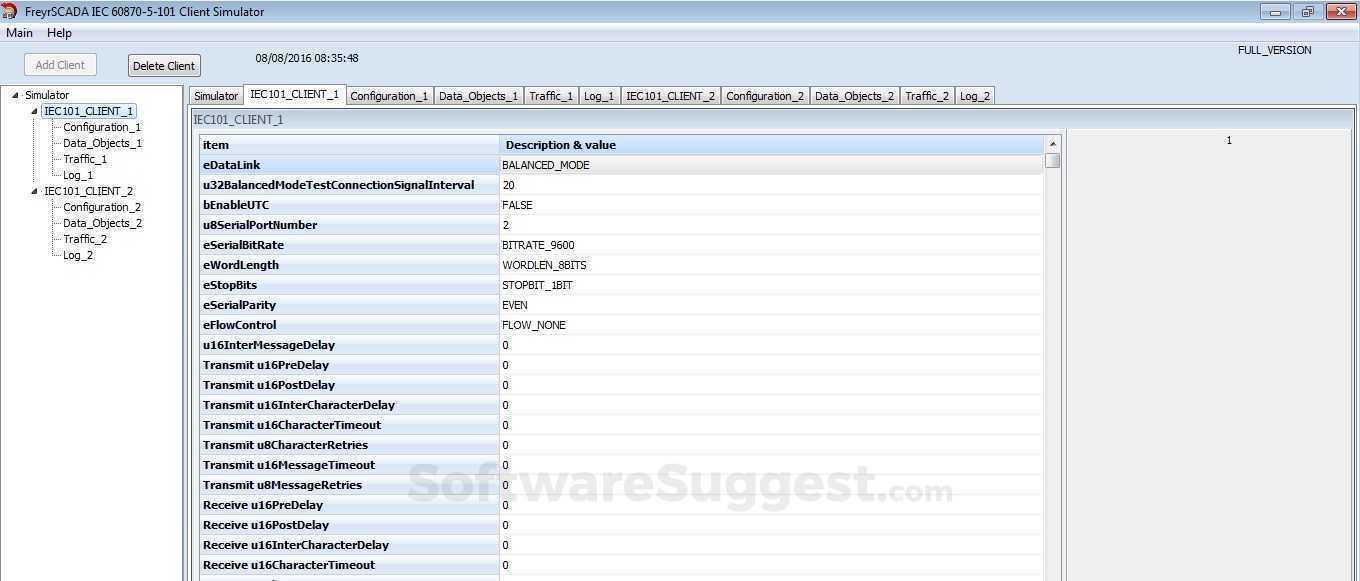Select the IEC101_CLIENT_2 tab
1360x581 pixels.
click(670, 96)
